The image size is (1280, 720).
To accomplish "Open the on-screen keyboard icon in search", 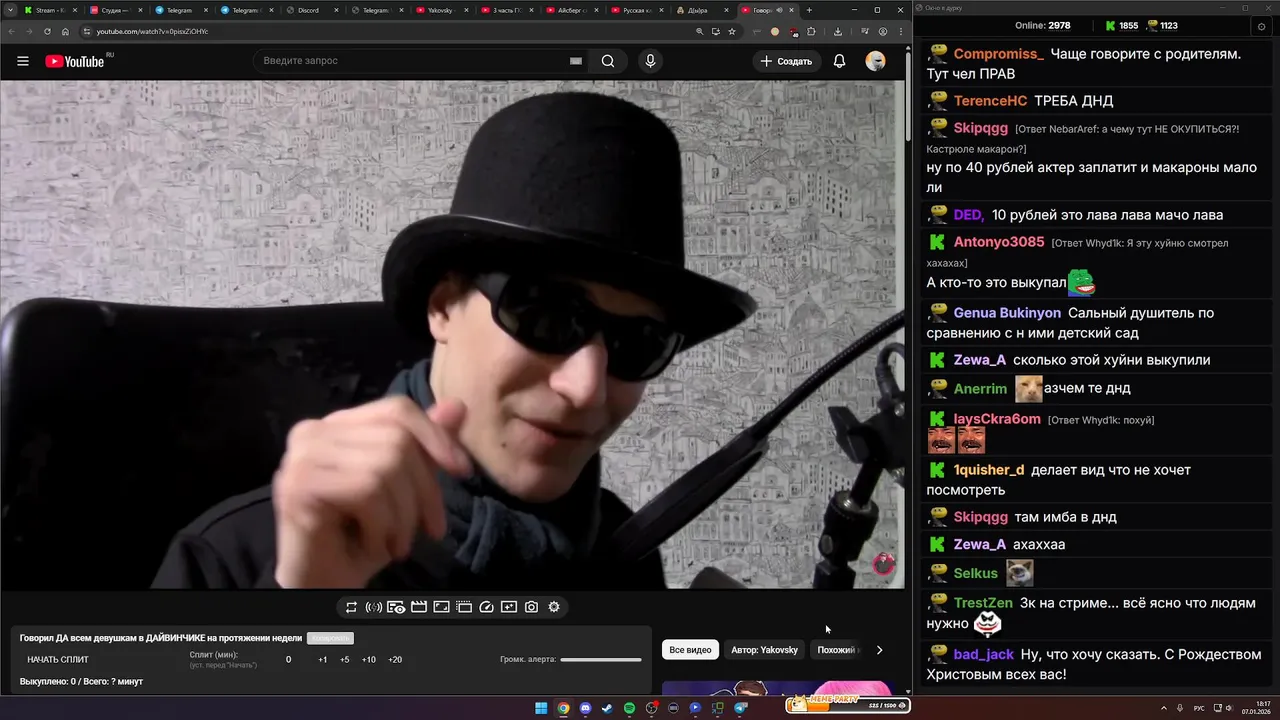I will pyautogui.click(x=575, y=61).
